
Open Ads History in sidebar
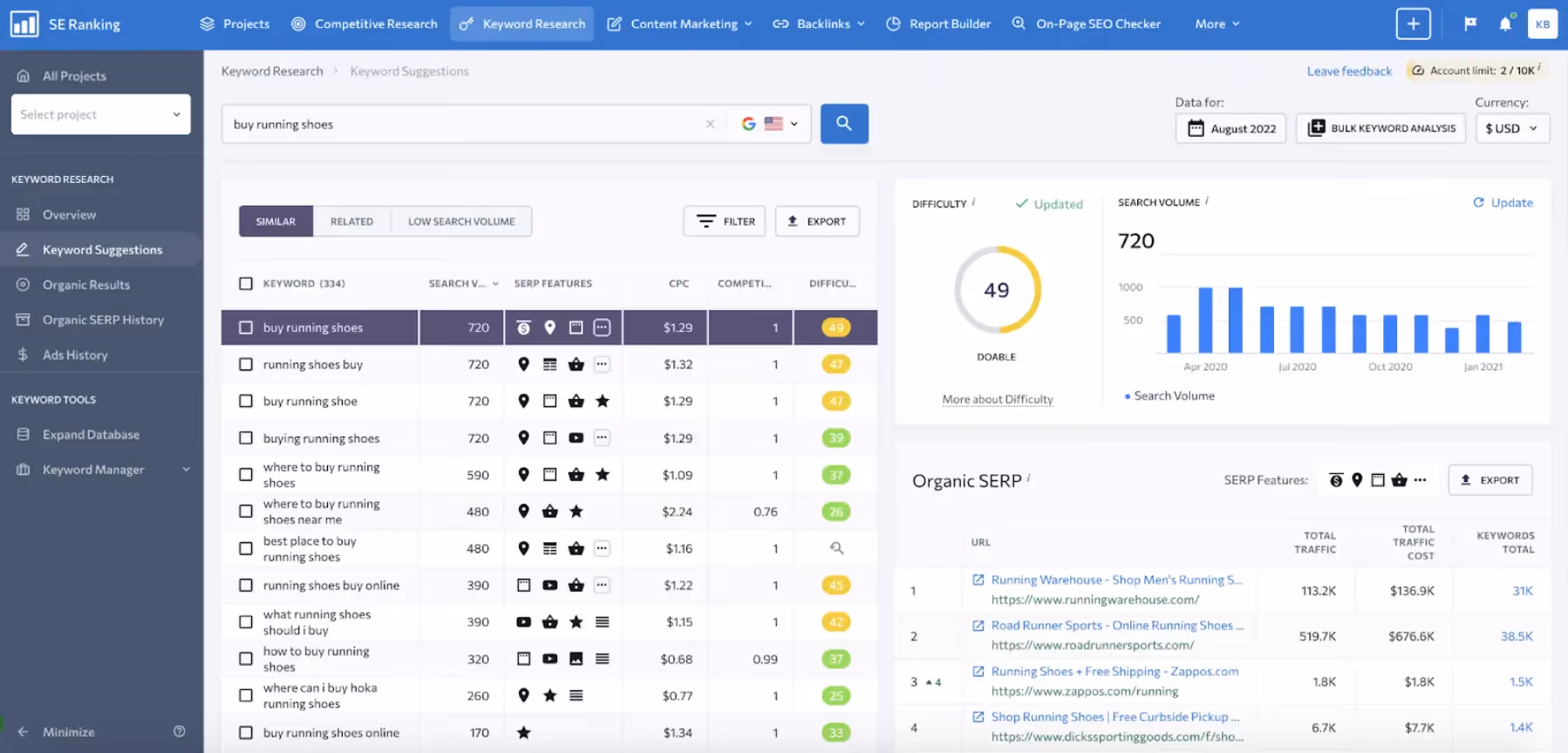pyautogui.click(x=75, y=355)
